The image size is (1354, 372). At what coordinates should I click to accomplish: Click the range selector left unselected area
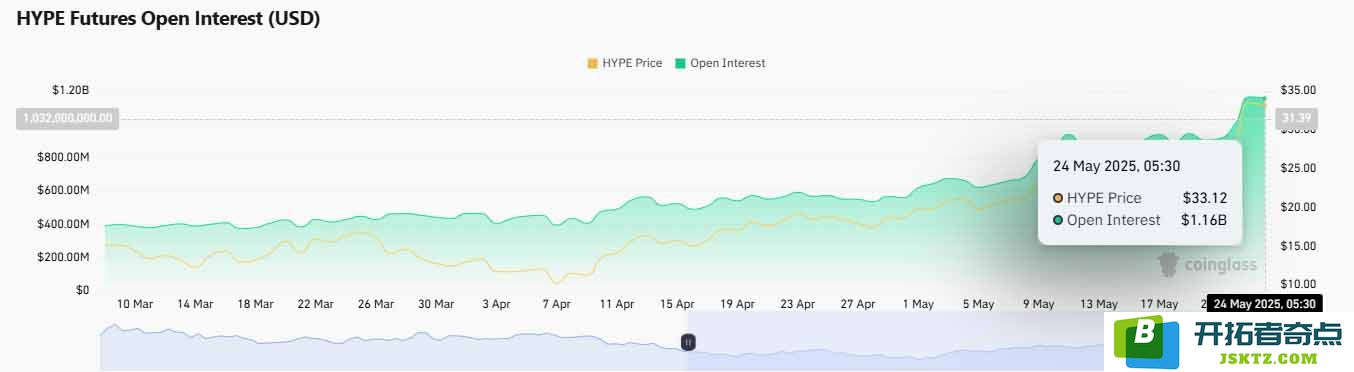[x=392, y=342]
